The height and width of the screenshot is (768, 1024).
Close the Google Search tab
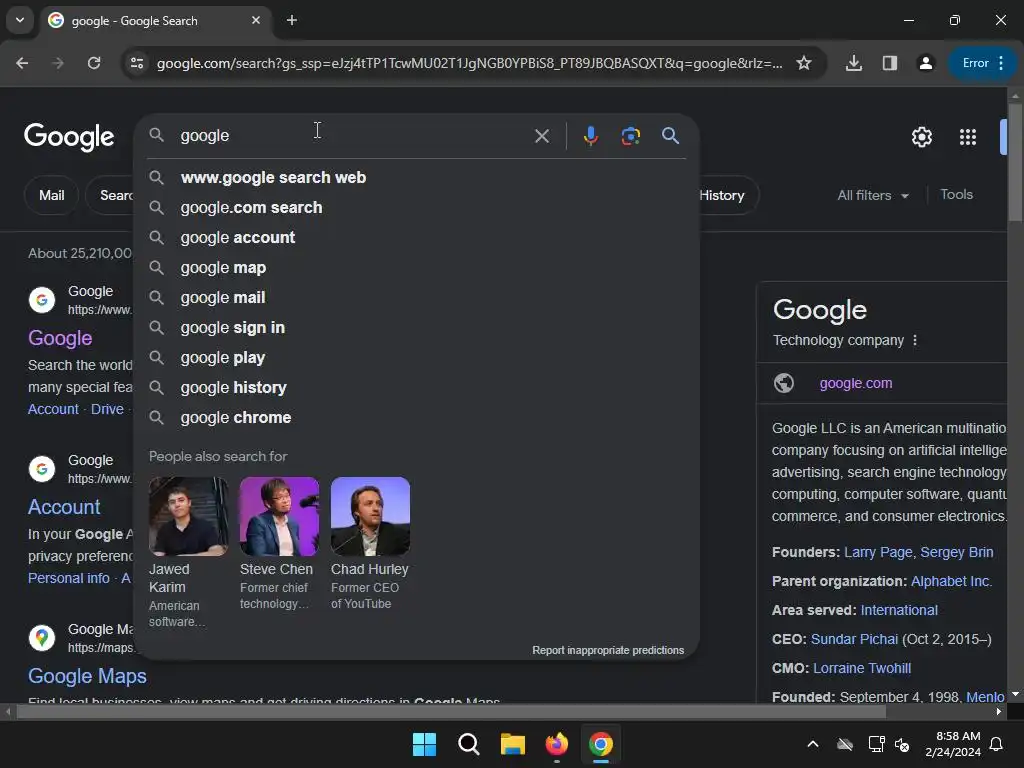coord(256,20)
